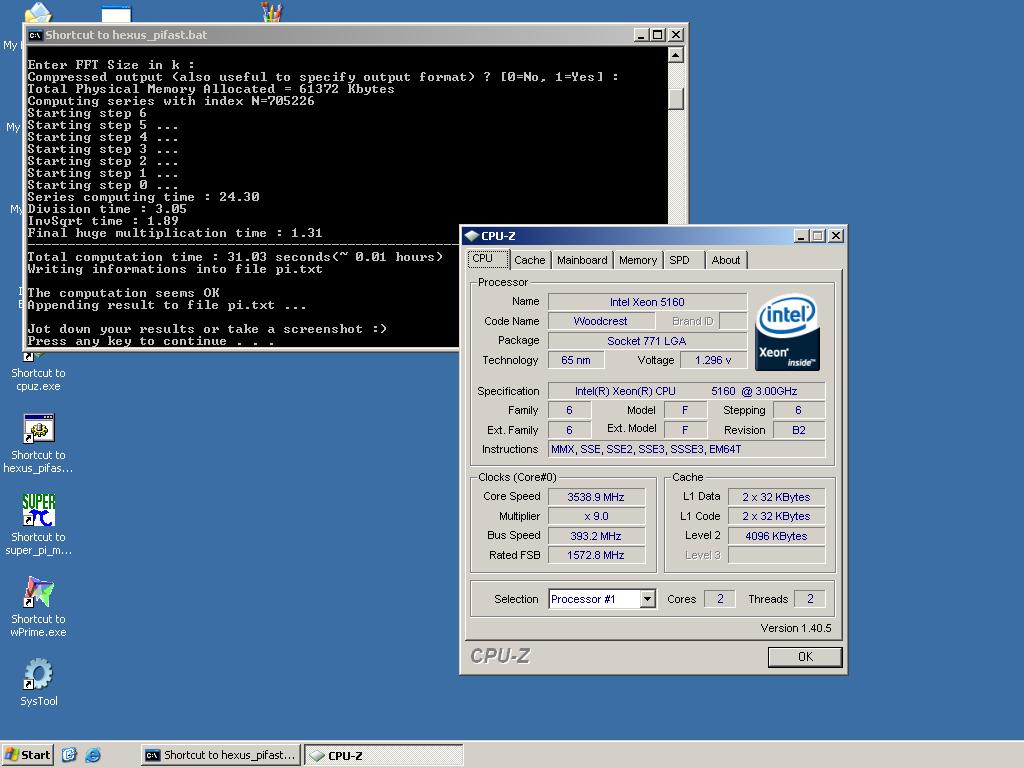Click the Threads value field
Viewport: 1024px width, 768px height.
[x=810, y=599]
